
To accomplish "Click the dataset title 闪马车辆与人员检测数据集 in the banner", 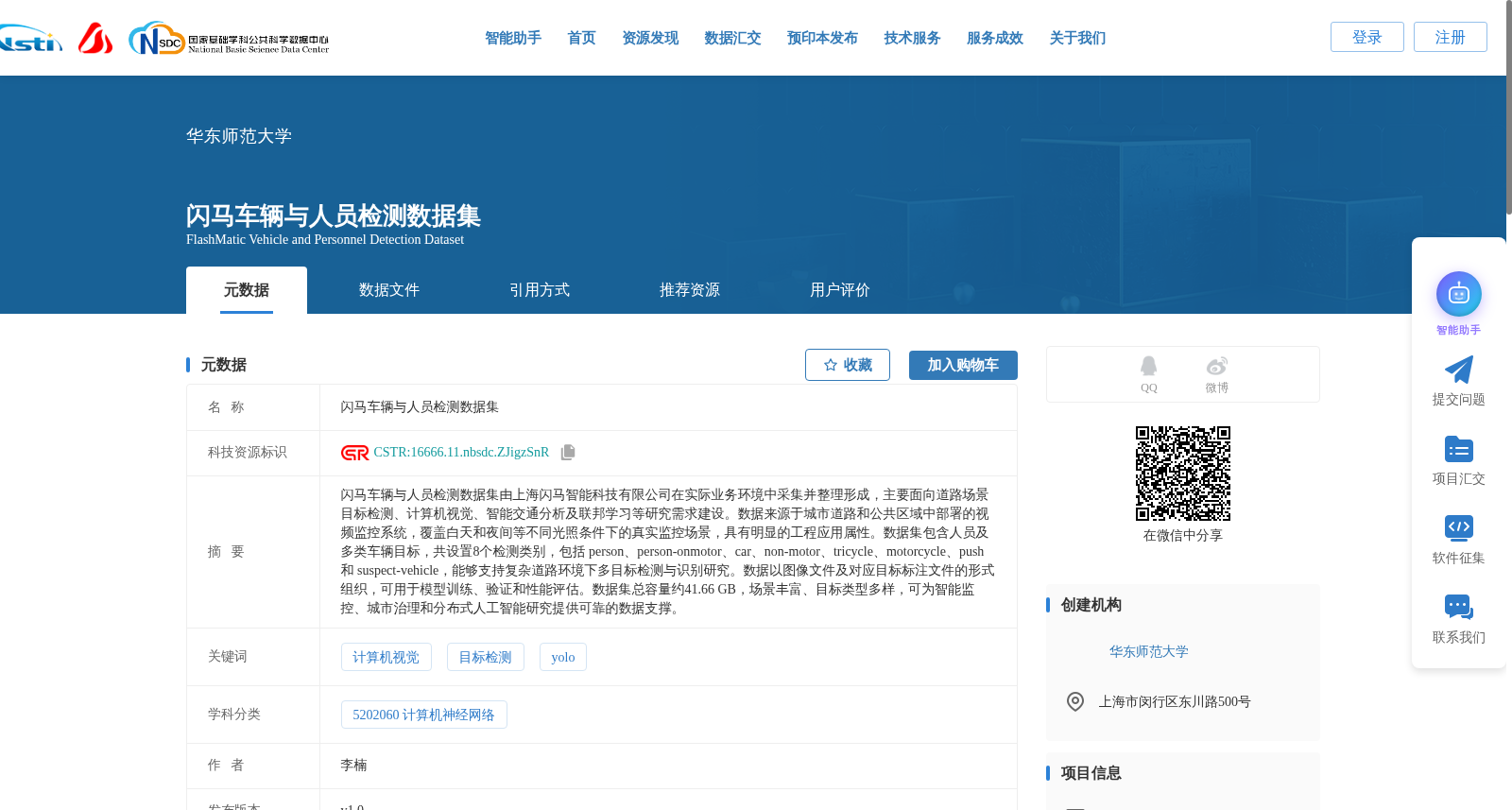I will [x=334, y=215].
